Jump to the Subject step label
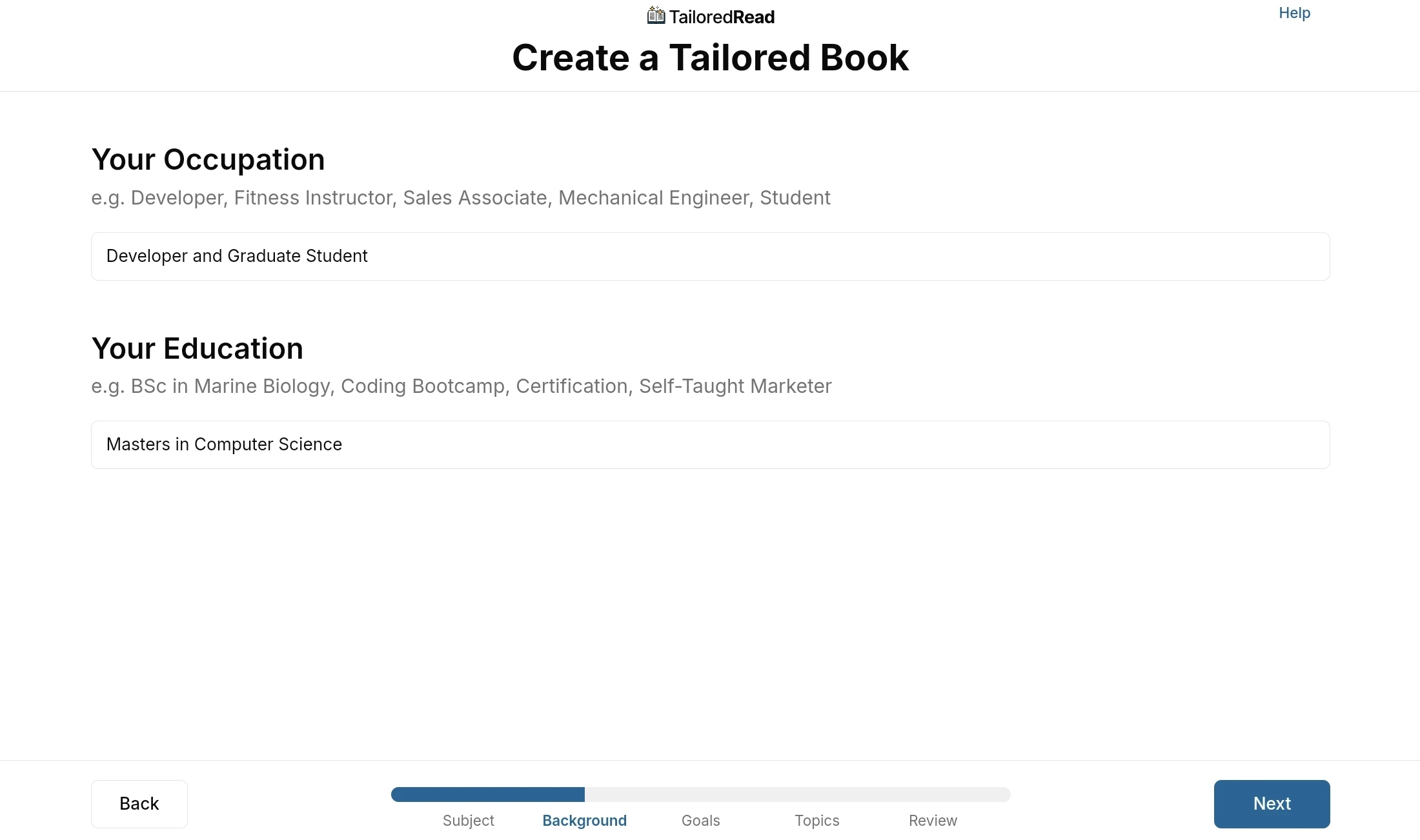Image resolution: width=1420 pixels, height=840 pixels. coord(468,821)
